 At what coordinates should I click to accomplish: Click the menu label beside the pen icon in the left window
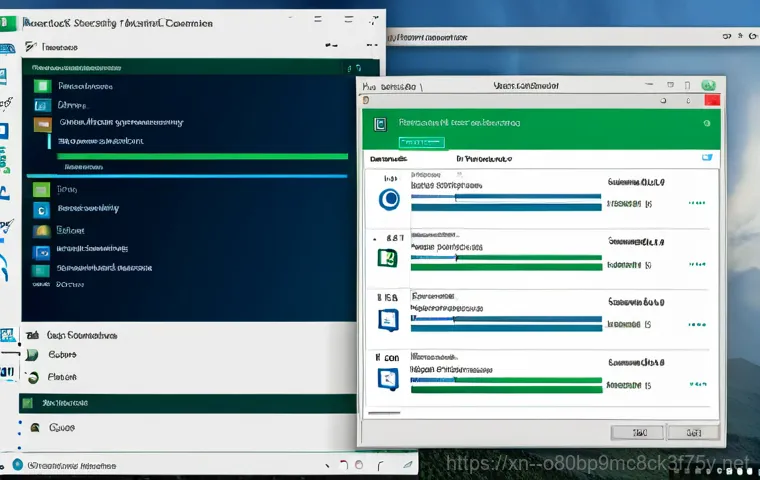[x=60, y=47]
